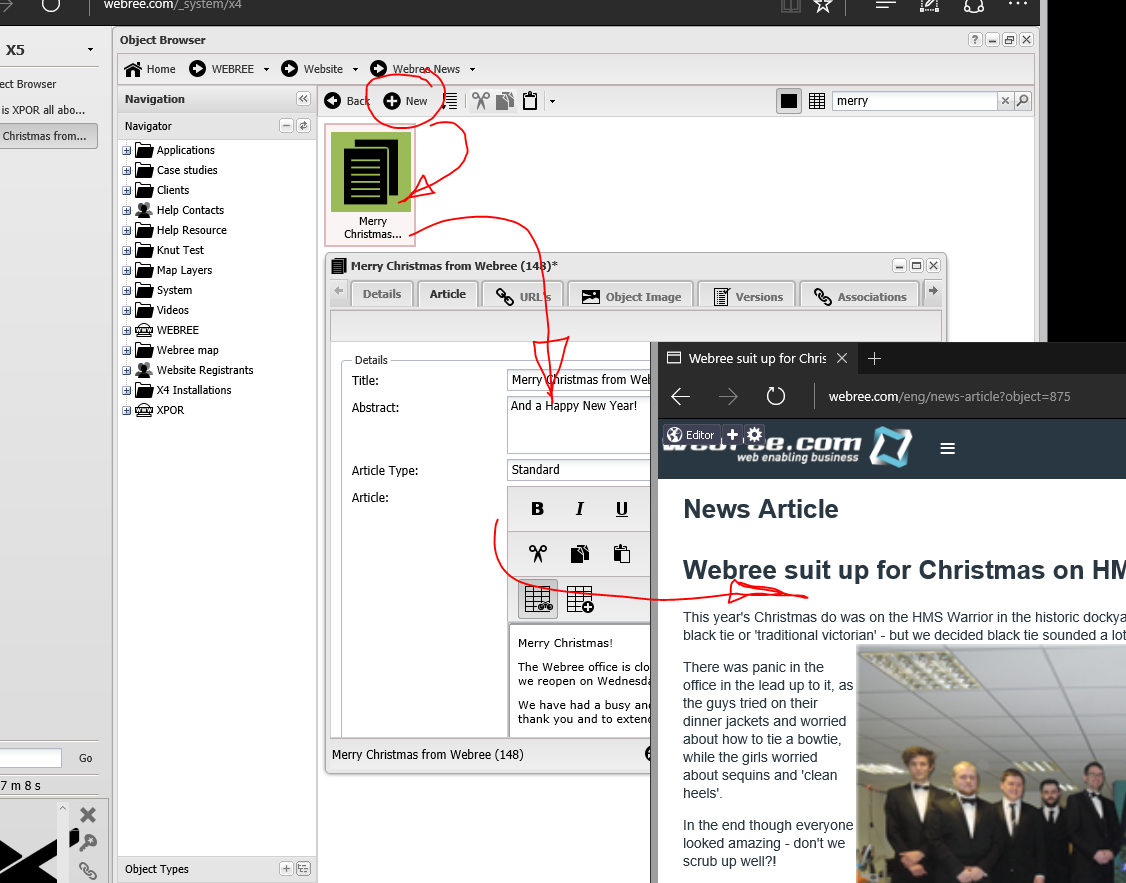1126x883 pixels.
Task: Select Knut Test folder
Action: click(x=180, y=251)
